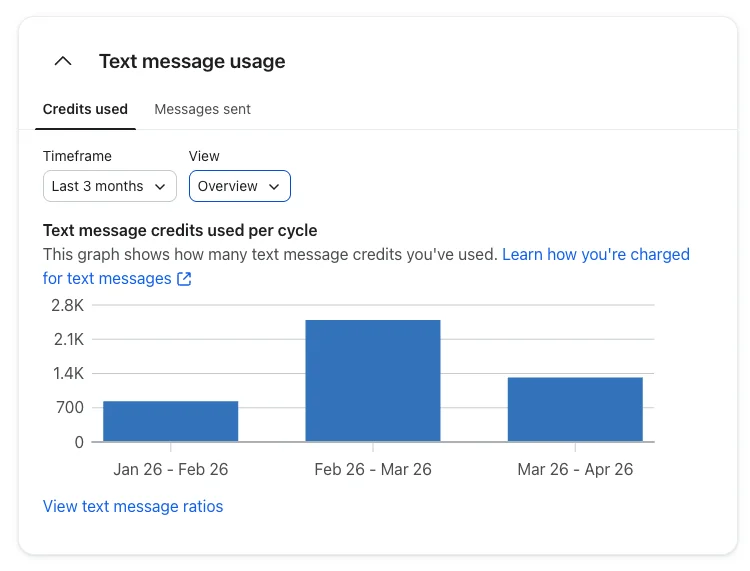Click the 2.8K y-axis label

tap(68, 305)
